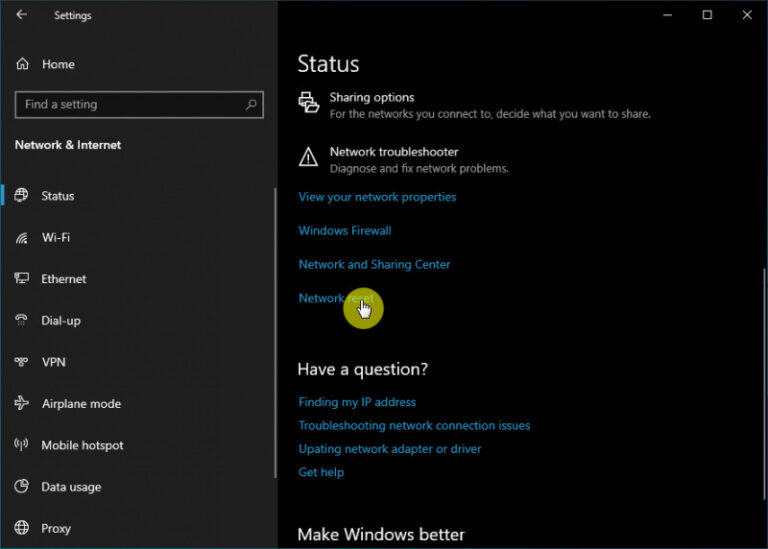
Task: Click the Ethernet monitor icon
Action: click(22, 279)
